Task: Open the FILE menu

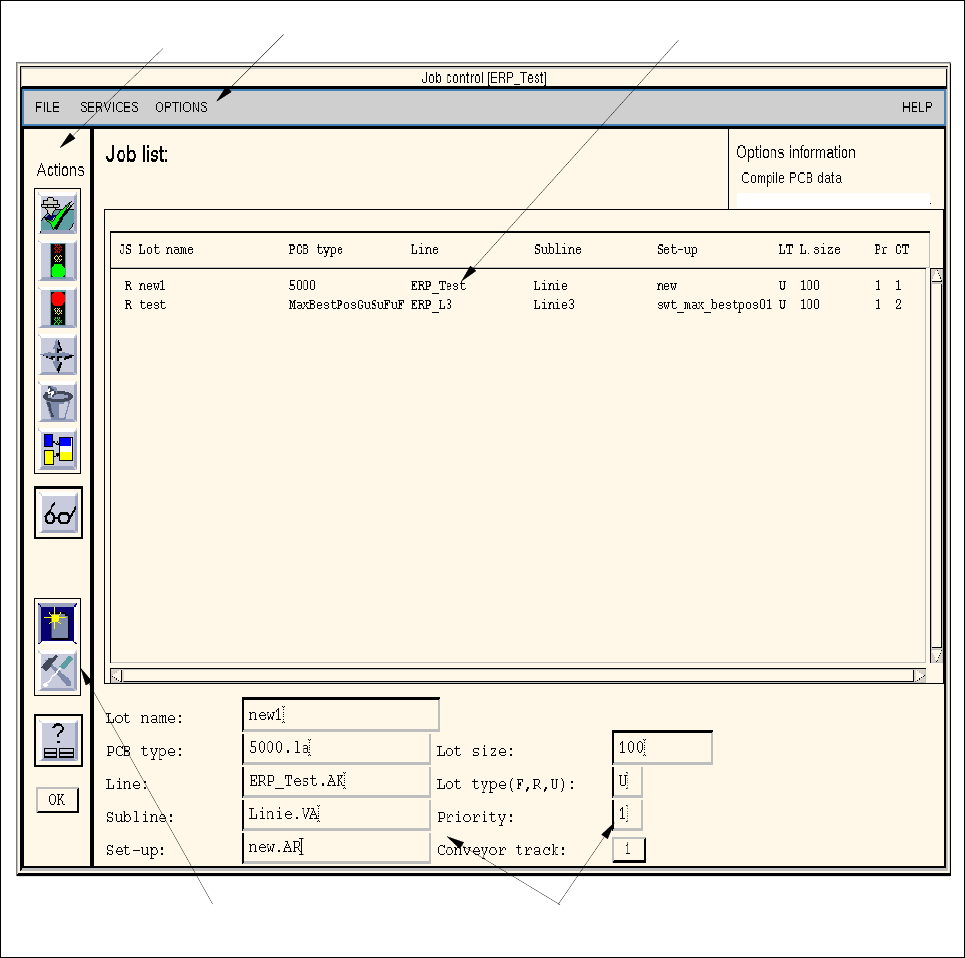Action: (x=47, y=107)
